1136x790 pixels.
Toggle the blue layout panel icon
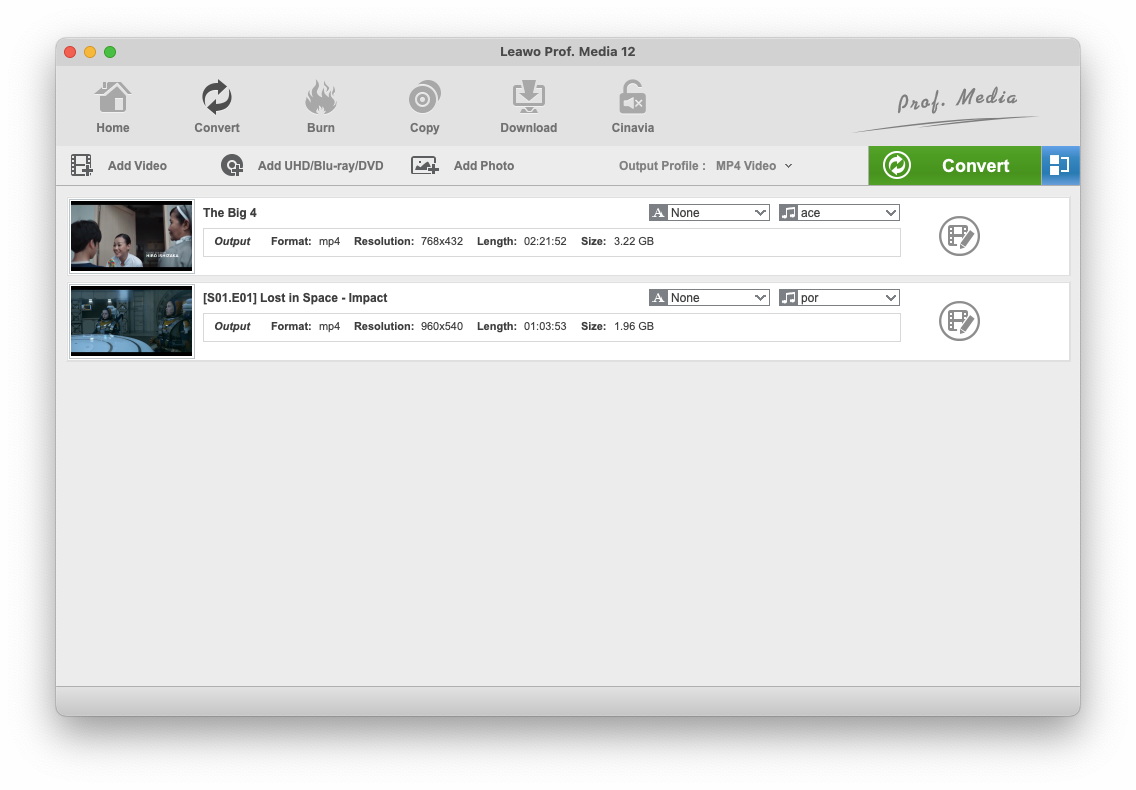pos(1060,165)
